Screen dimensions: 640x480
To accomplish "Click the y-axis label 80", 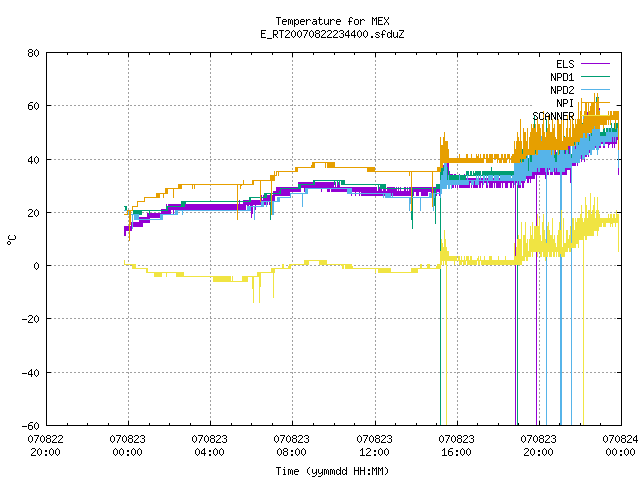I will click(33, 53).
